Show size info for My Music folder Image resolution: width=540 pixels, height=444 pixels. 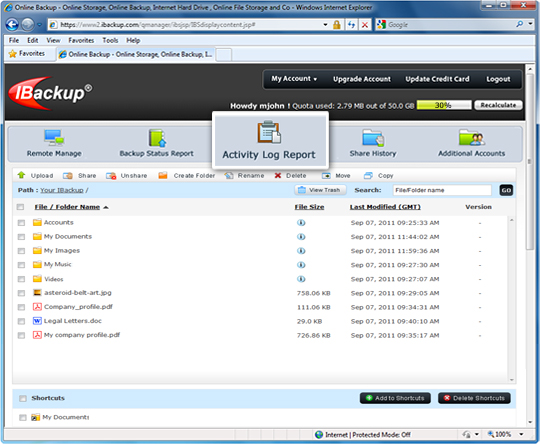pos(301,265)
